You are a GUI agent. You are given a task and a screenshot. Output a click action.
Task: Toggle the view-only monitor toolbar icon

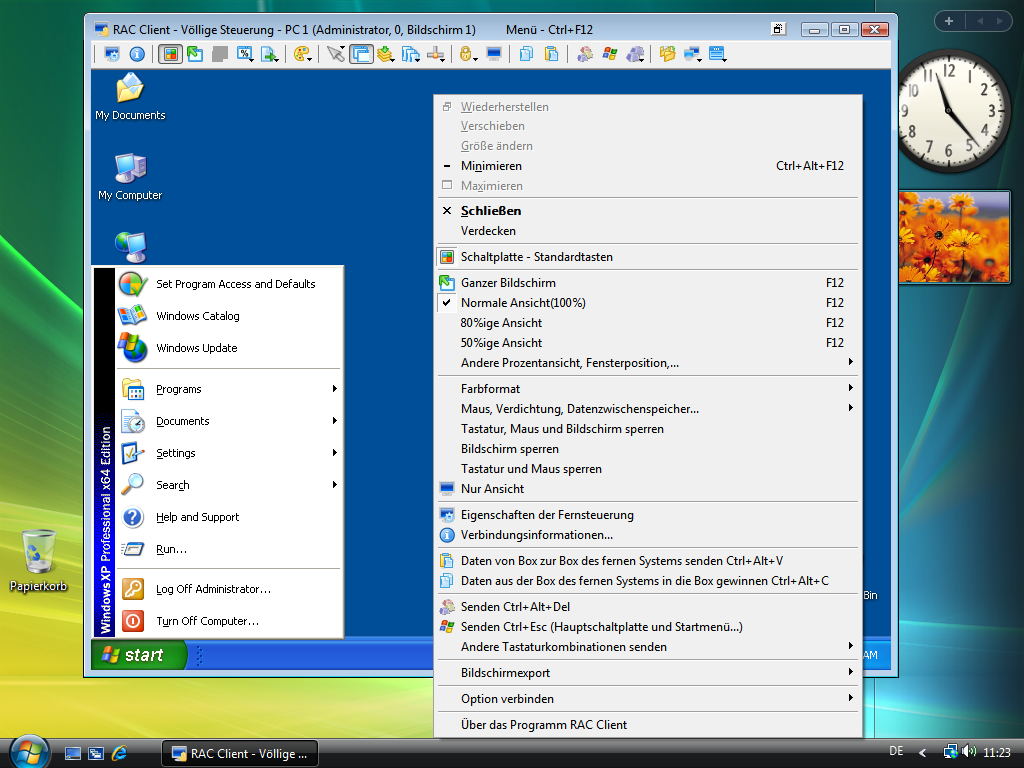tap(494, 54)
